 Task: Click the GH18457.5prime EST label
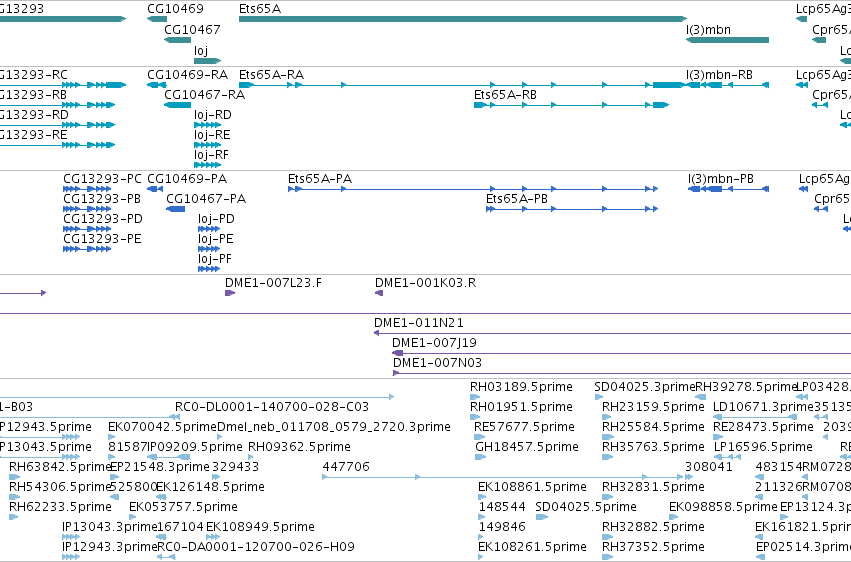pos(526,447)
